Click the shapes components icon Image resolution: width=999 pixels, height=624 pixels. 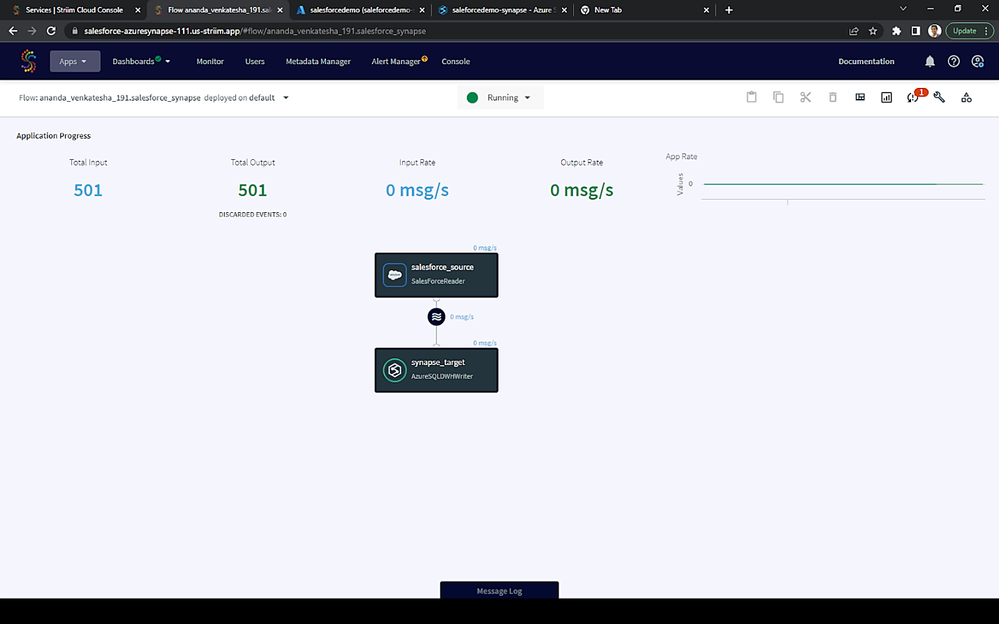click(967, 97)
